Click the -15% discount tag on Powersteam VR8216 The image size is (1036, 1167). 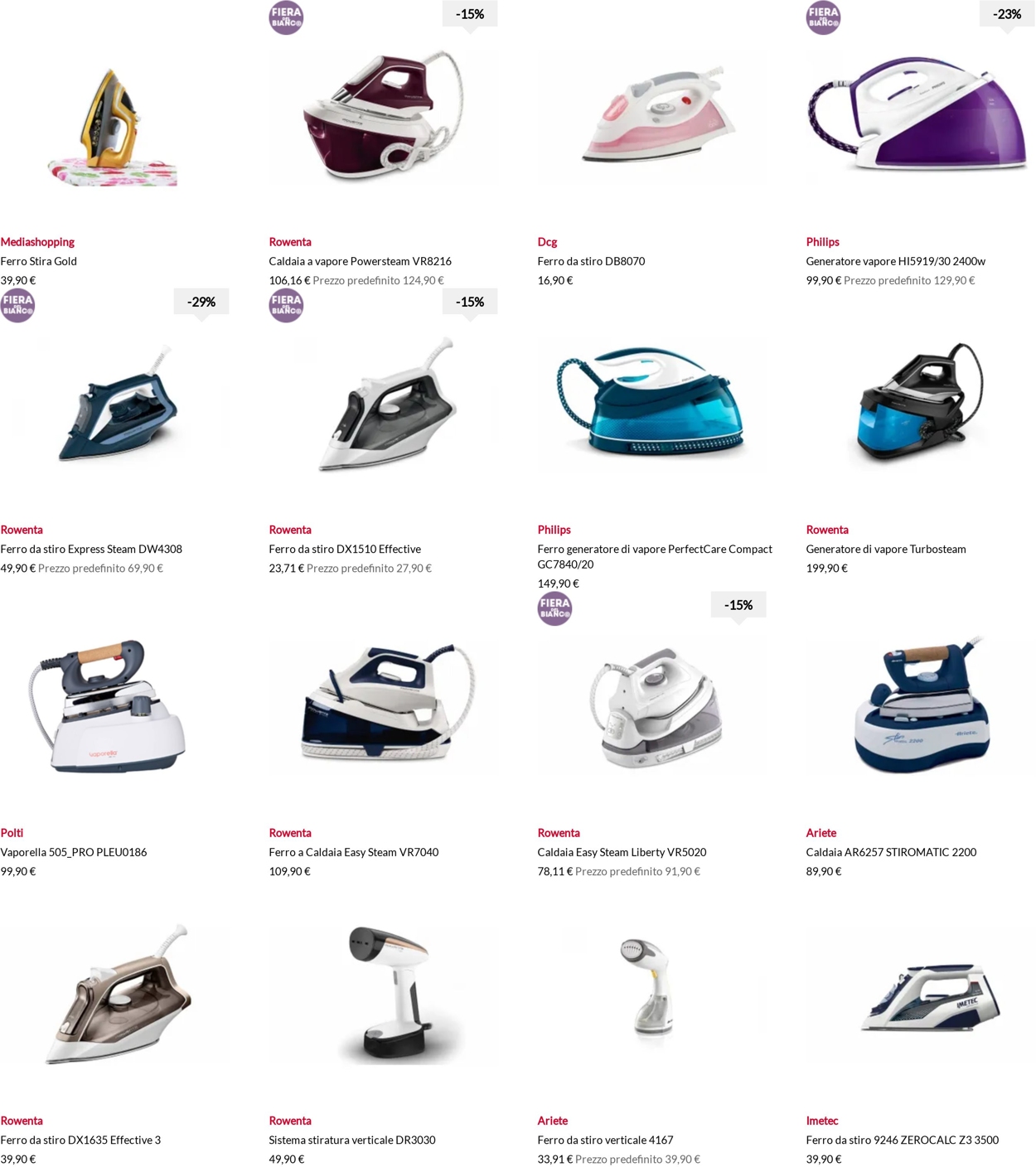coord(470,15)
